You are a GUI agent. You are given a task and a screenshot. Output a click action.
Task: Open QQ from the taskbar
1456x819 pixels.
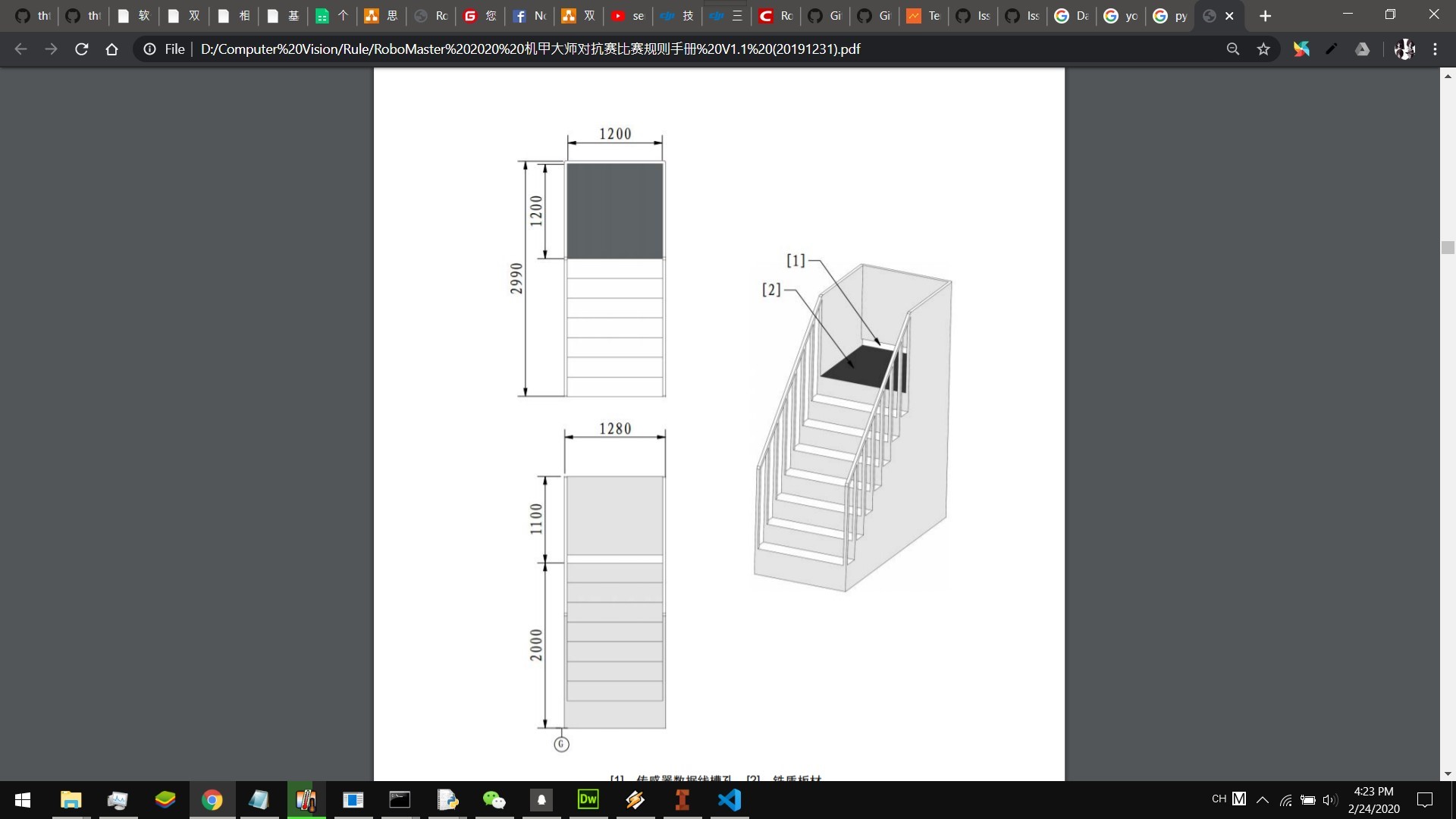(541, 800)
